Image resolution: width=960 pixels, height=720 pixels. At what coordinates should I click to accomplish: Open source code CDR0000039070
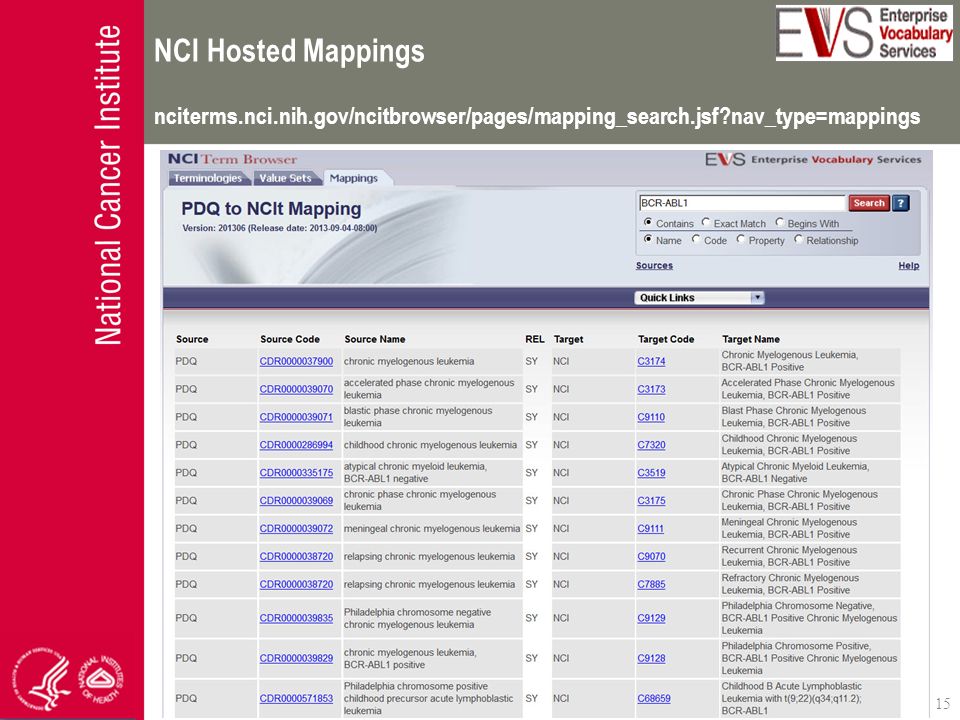(x=296, y=389)
